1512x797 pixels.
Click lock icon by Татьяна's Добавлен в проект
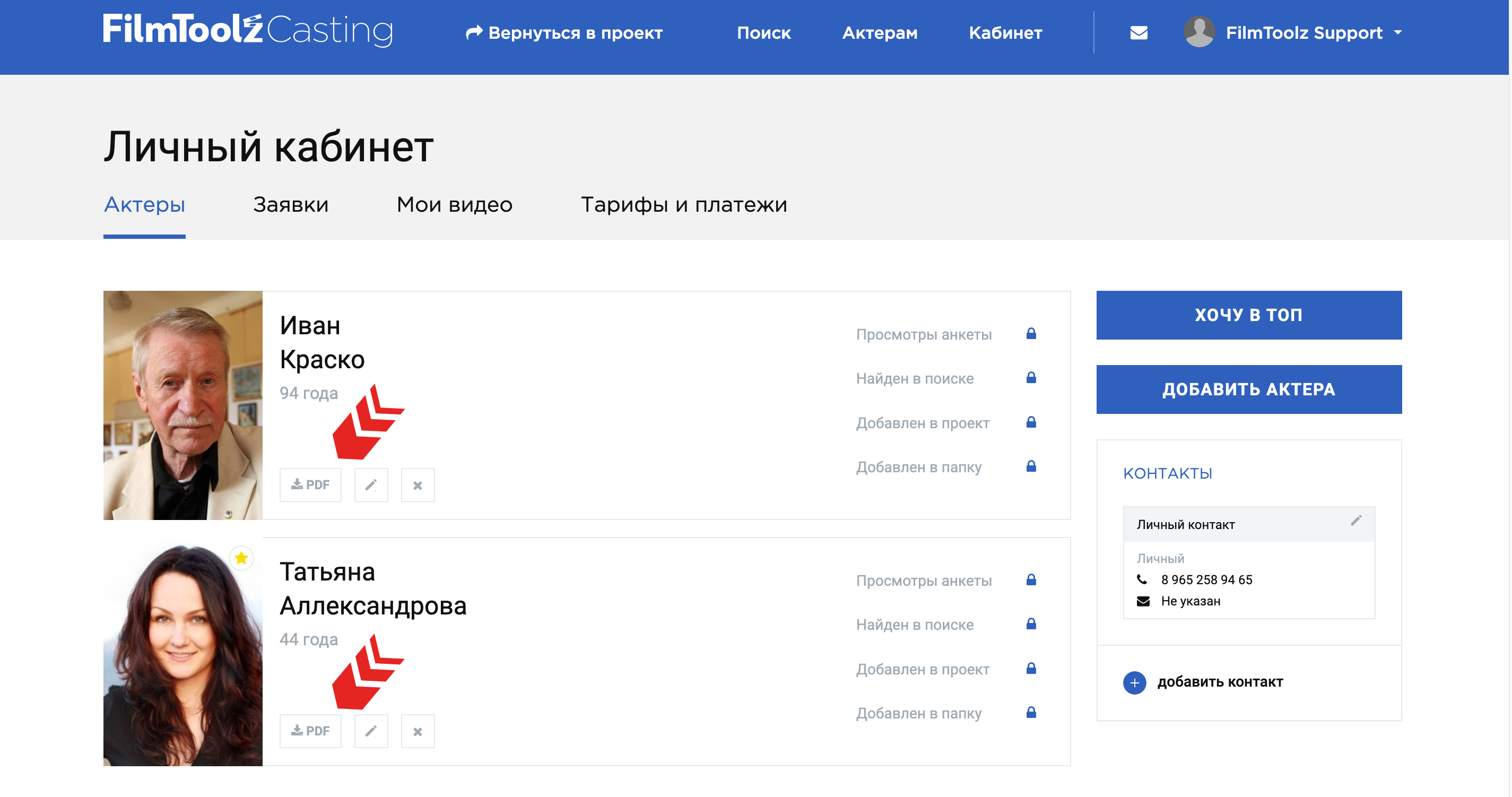click(1031, 669)
